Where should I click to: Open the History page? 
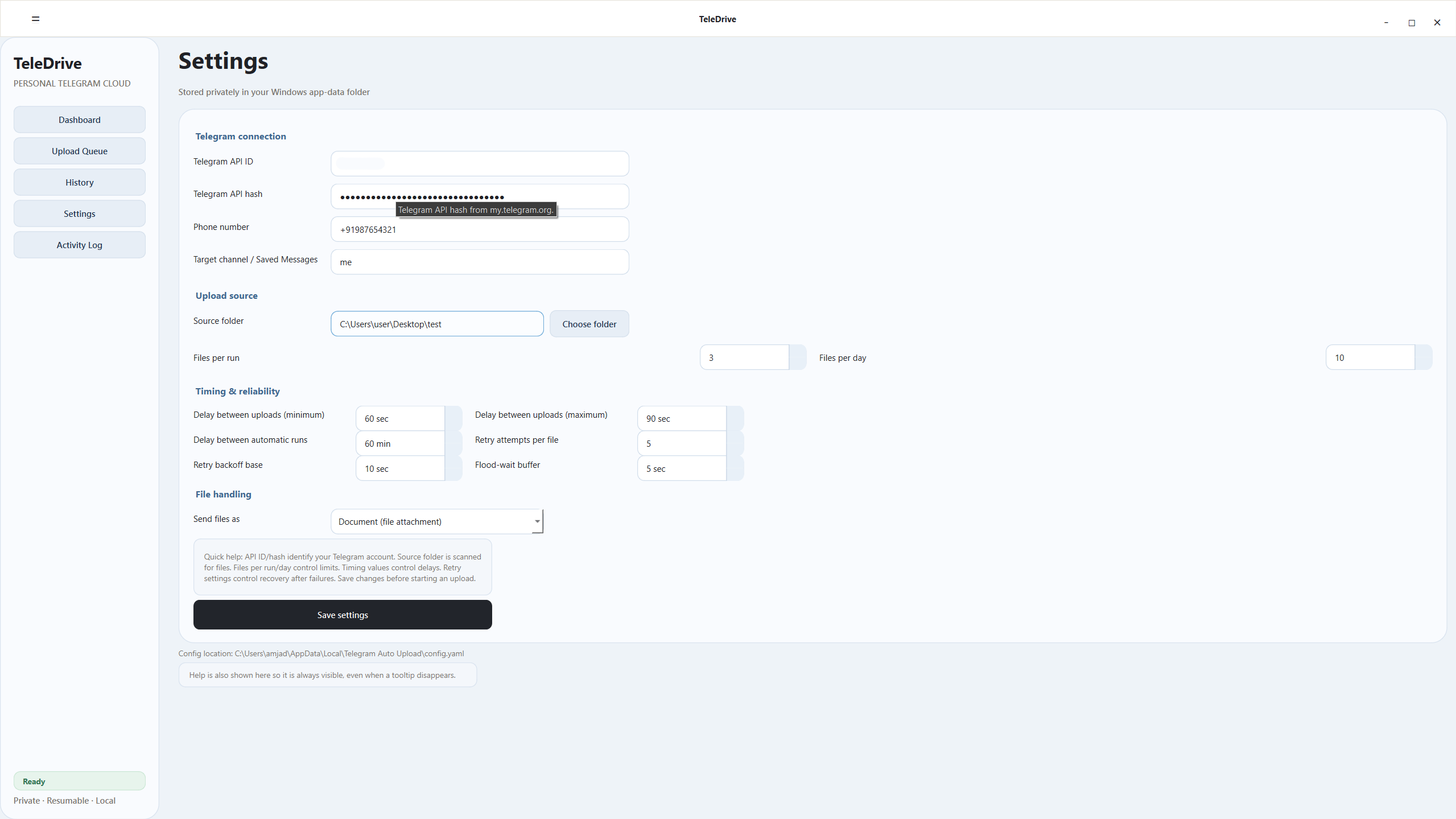[80, 182]
